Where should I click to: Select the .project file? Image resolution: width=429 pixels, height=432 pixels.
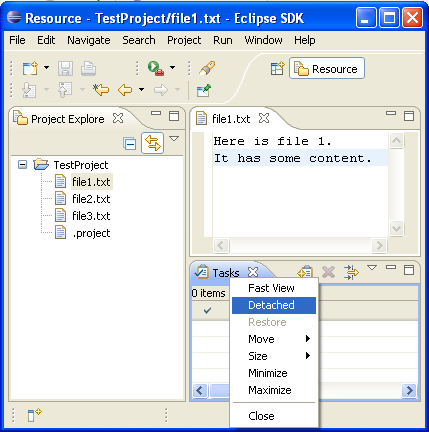(91, 233)
